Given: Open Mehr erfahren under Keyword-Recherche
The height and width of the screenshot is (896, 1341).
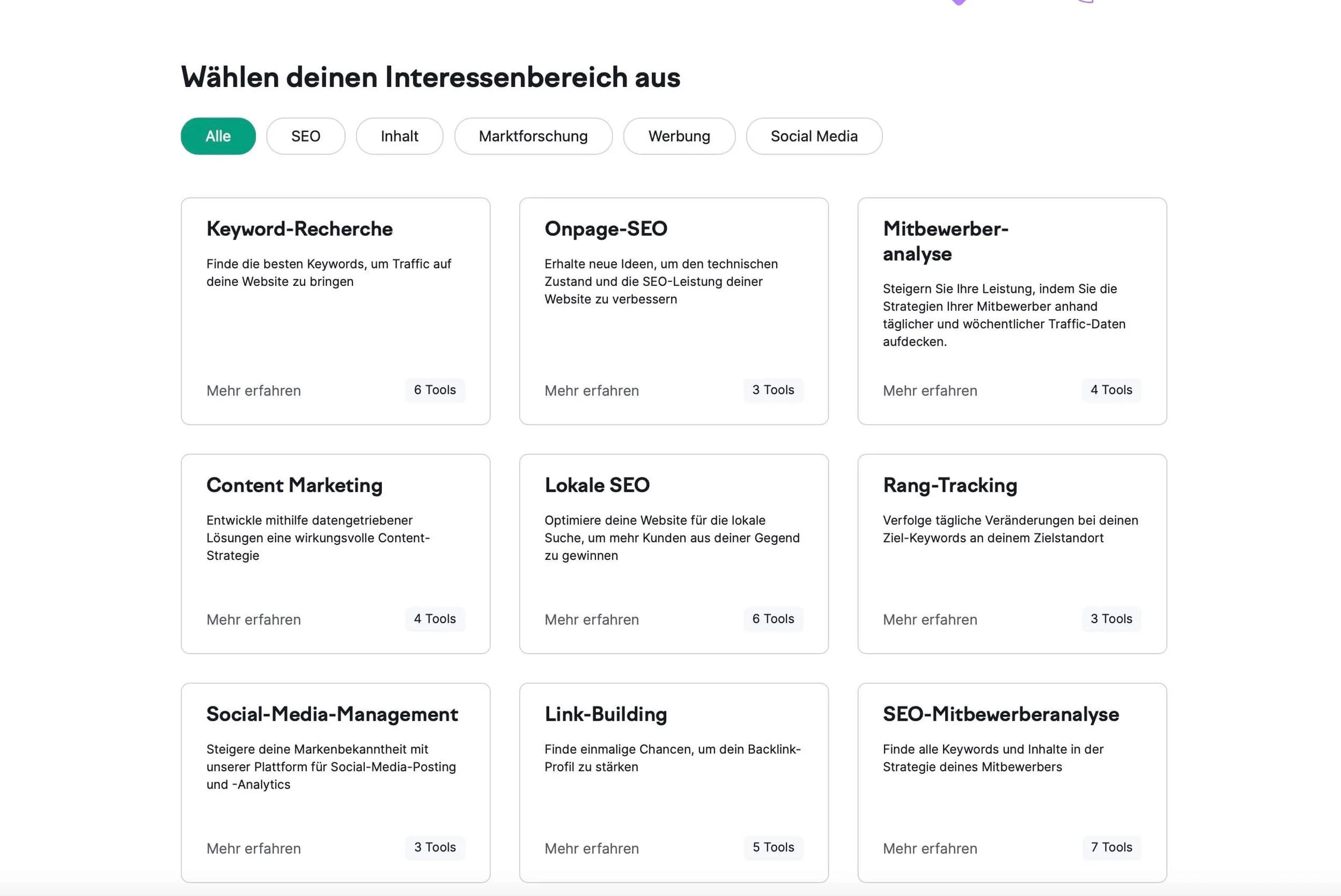Looking at the screenshot, I should click(x=253, y=391).
